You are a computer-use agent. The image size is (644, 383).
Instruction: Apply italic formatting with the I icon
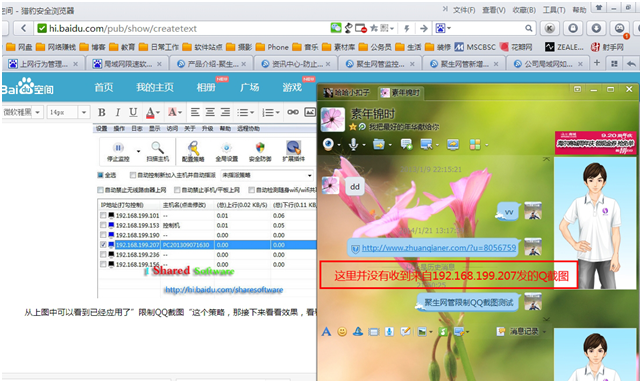[117, 112]
